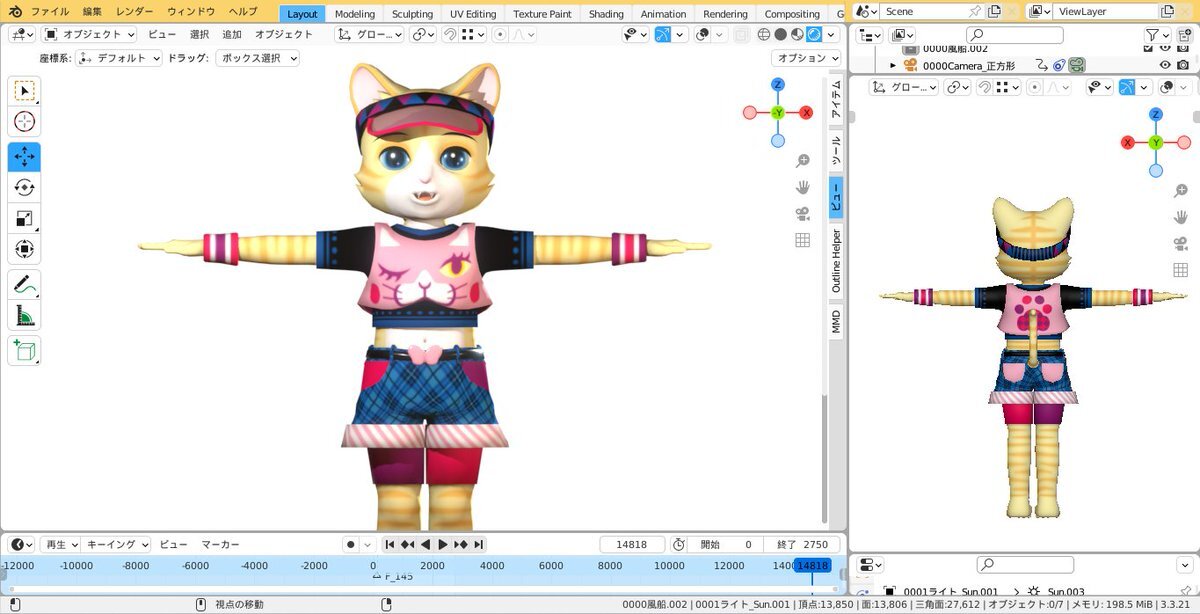
Task: Switch perspective/orthographic grid icon in main viewport
Action: (802, 240)
